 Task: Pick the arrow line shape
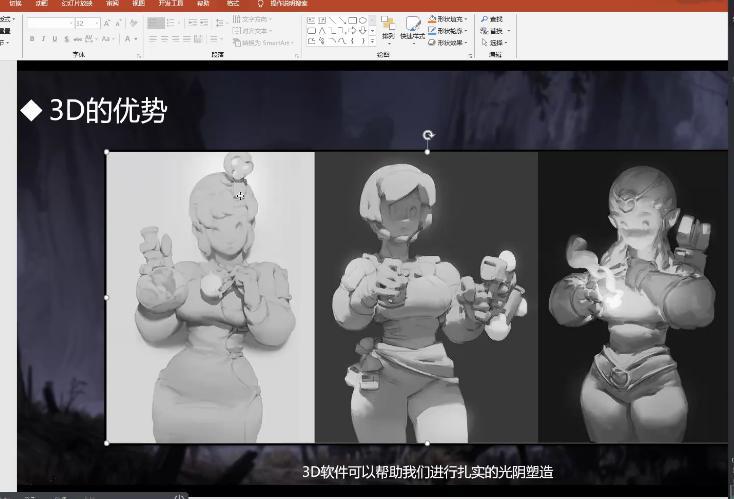coord(342,20)
